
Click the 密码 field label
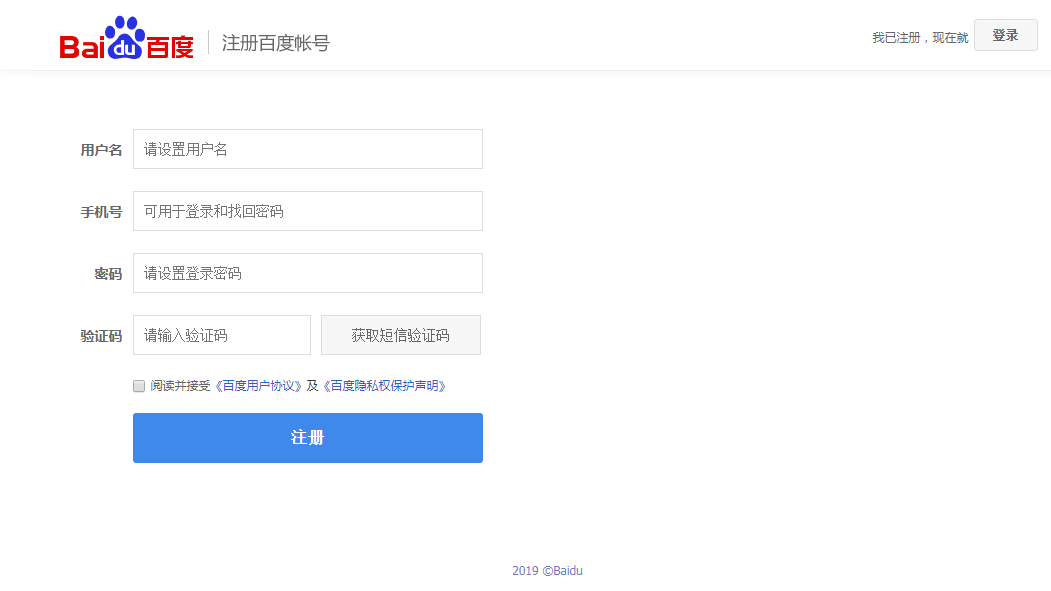[x=108, y=274]
